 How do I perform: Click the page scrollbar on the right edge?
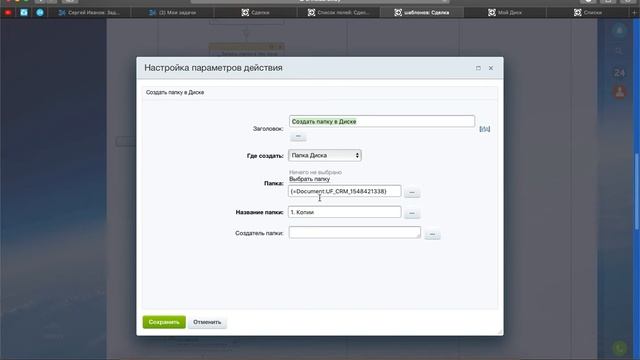637,191
